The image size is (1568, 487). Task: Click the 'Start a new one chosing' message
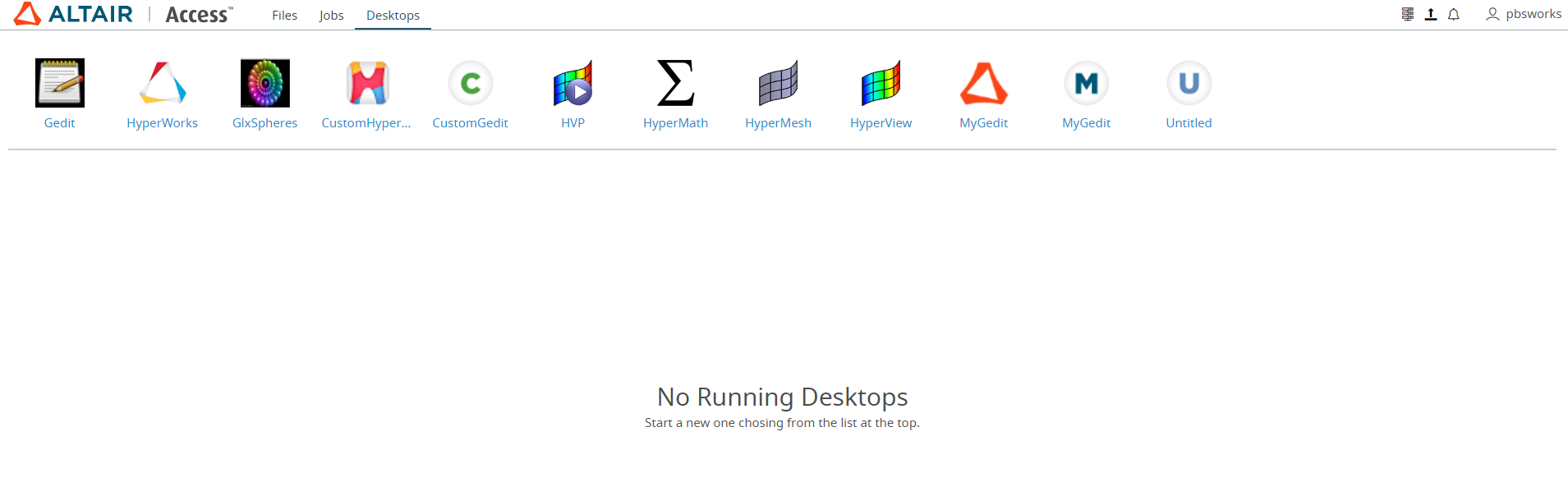pos(782,423)
